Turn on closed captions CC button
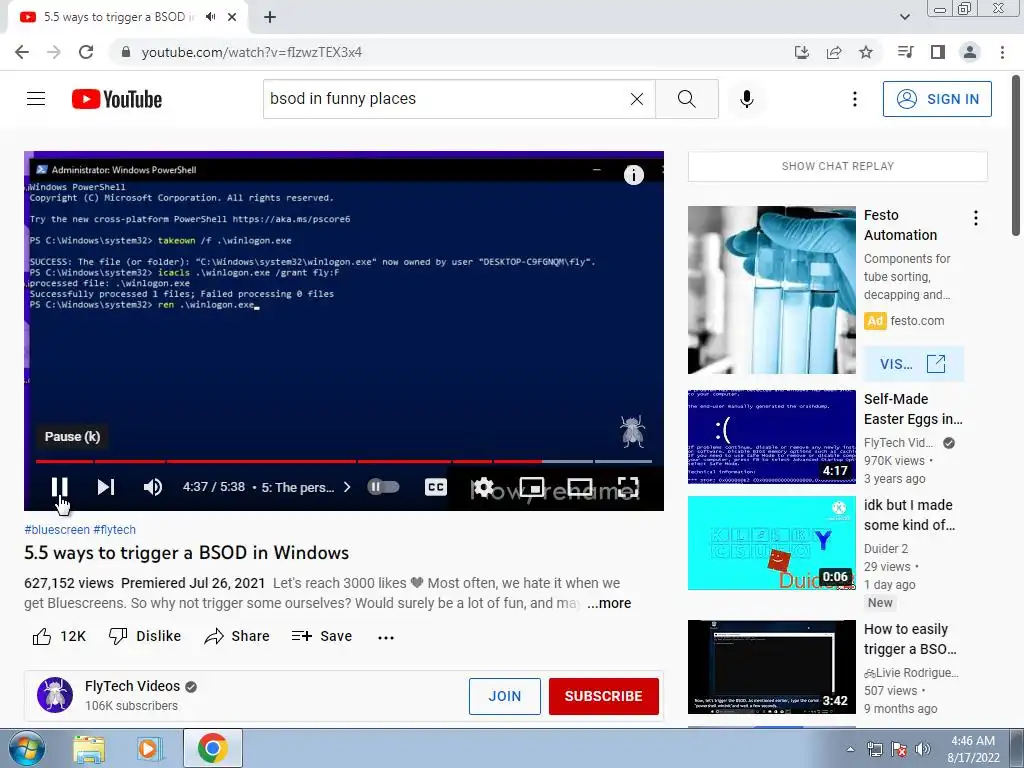The height and width of the screenshot is (768, 1024). (436, 487)
